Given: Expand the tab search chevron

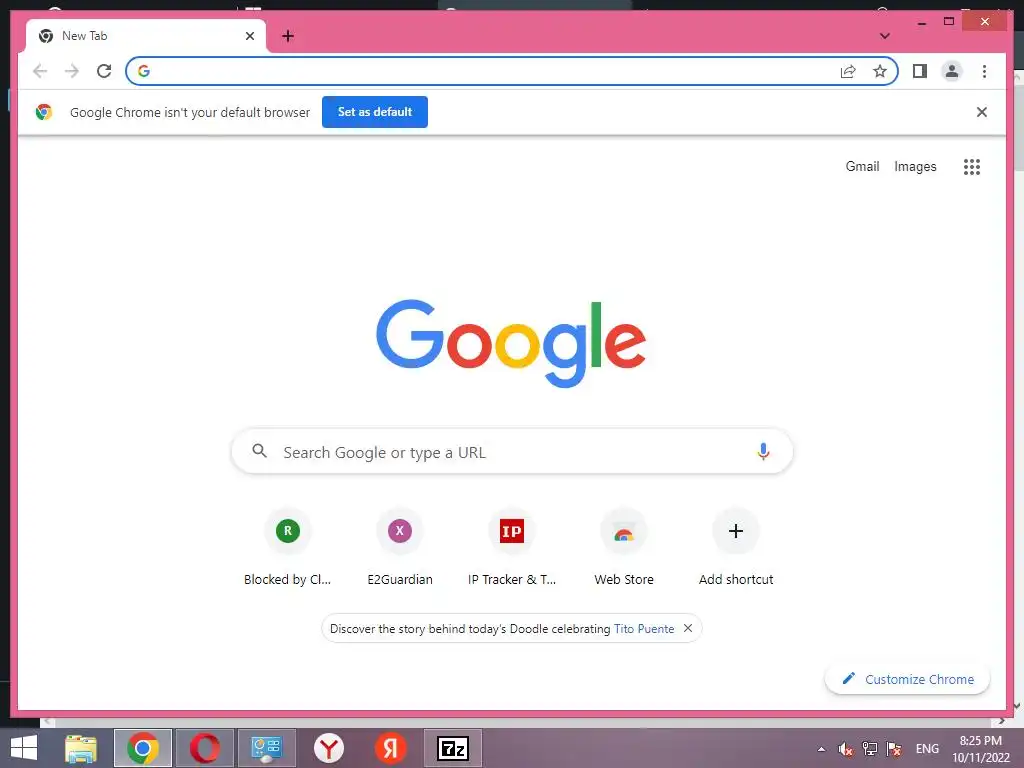Looking at the screenshot, I should [x=885, y=36].
